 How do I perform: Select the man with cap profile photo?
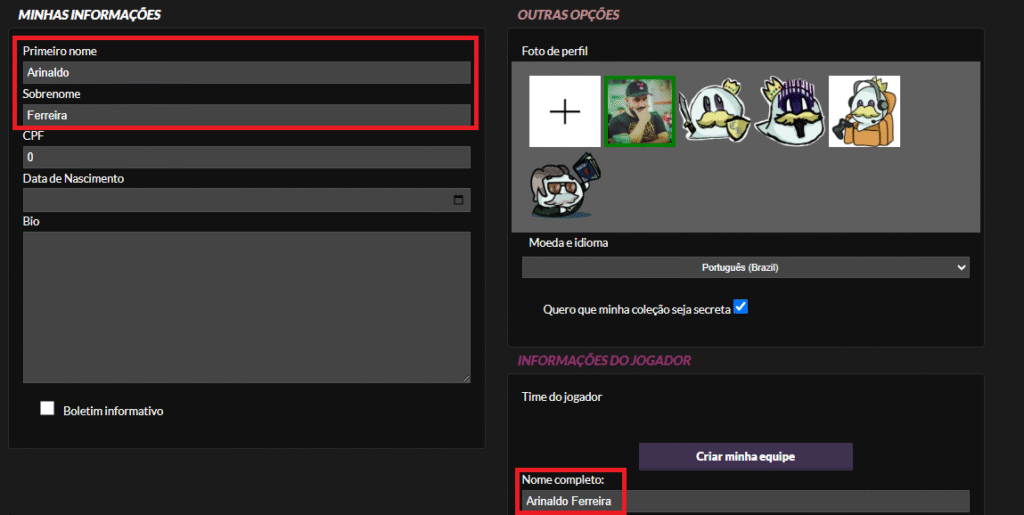[x=640, y=111]
